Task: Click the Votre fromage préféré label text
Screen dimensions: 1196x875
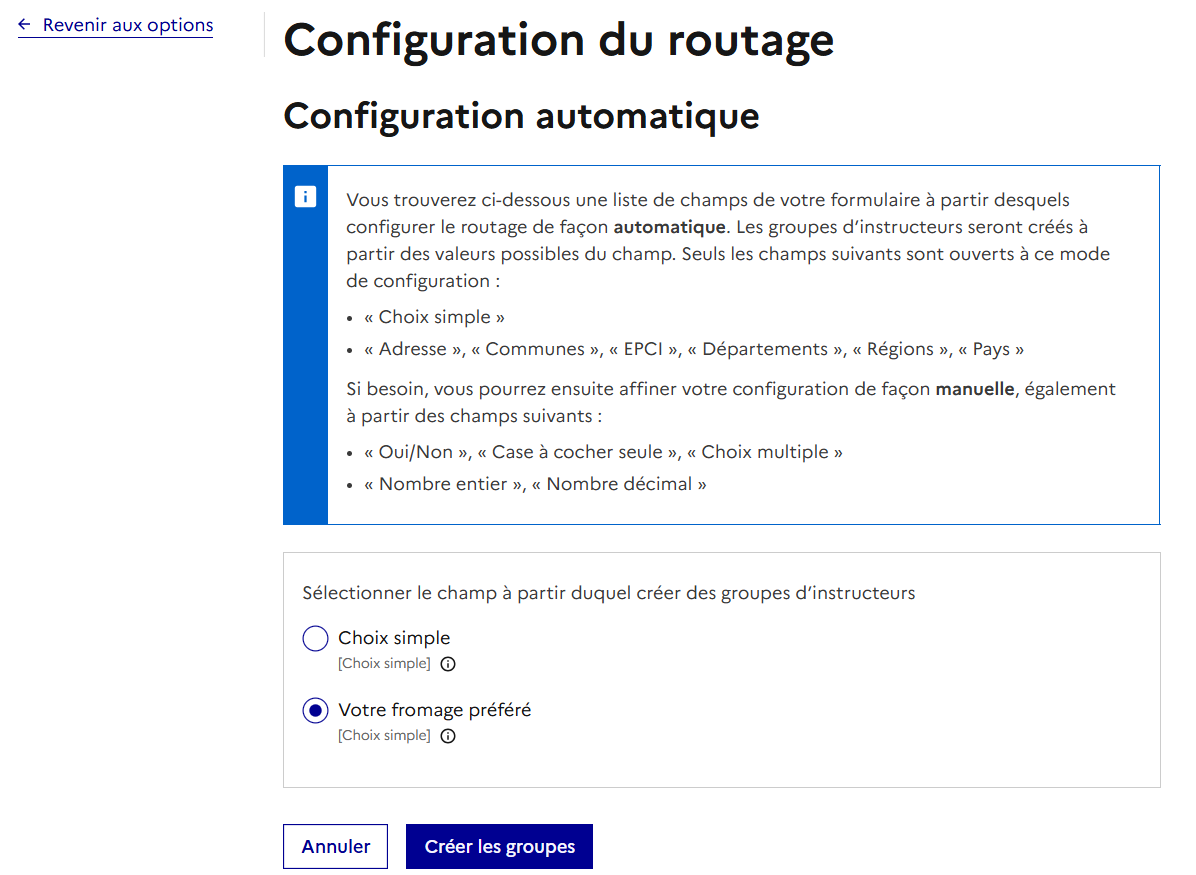Action: point(434,710)
